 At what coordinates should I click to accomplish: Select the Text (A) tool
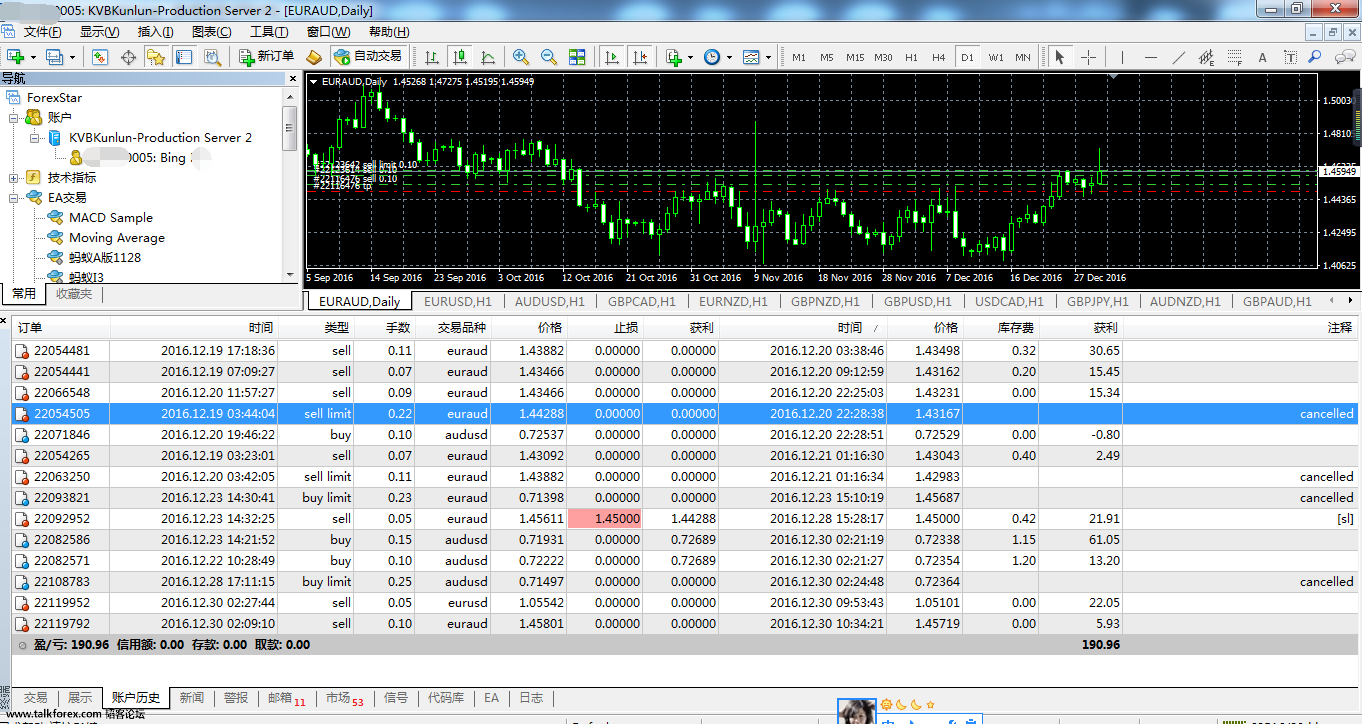coord(1262,57)
